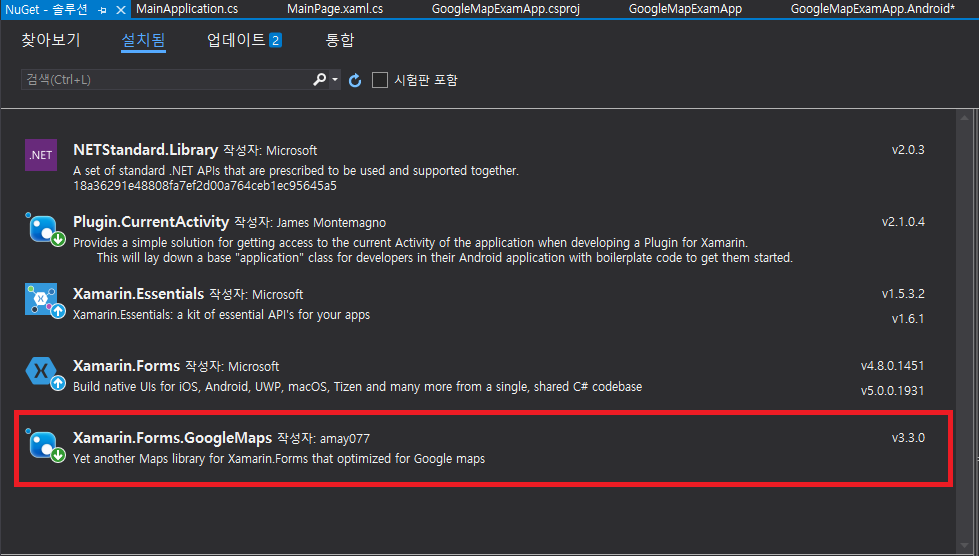Select the NETStandard.Library package name
The width and height of the screenshot is (979, 556).
click(145, 150)
